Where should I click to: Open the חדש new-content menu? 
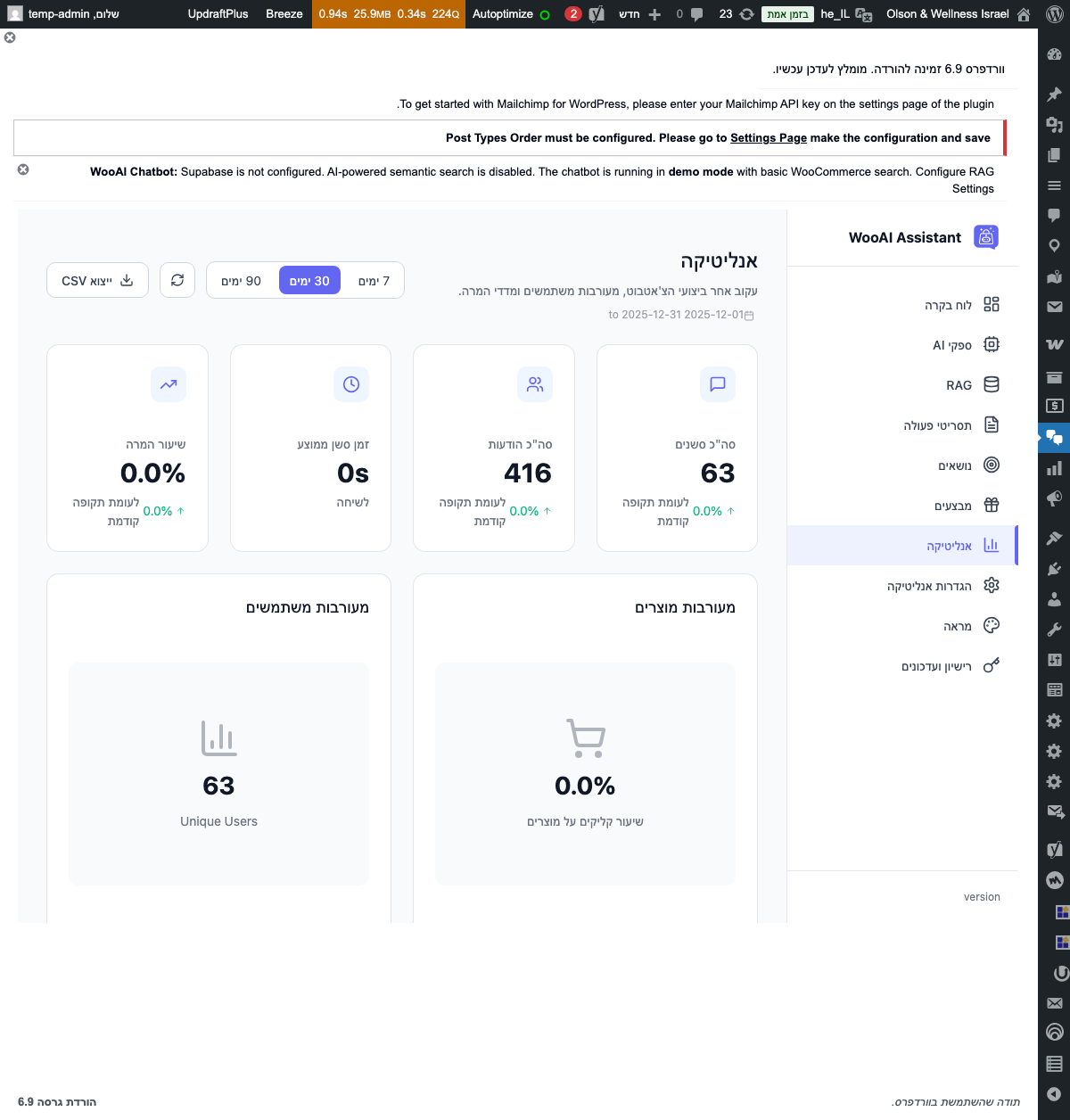coord(629,14)
